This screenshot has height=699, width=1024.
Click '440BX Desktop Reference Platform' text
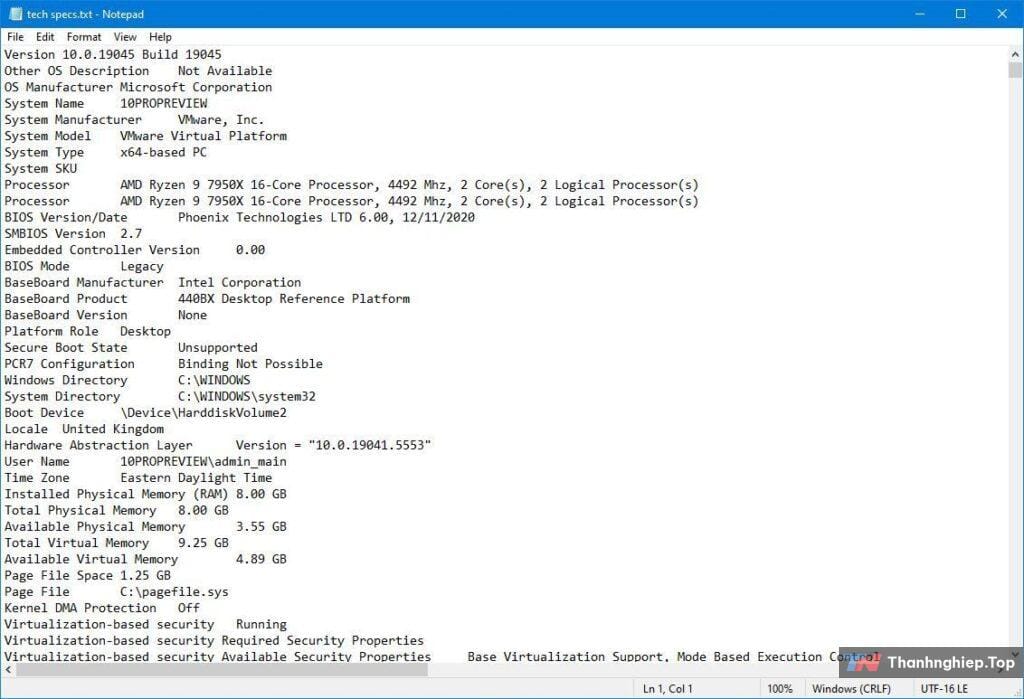click(x=294, y=299)
